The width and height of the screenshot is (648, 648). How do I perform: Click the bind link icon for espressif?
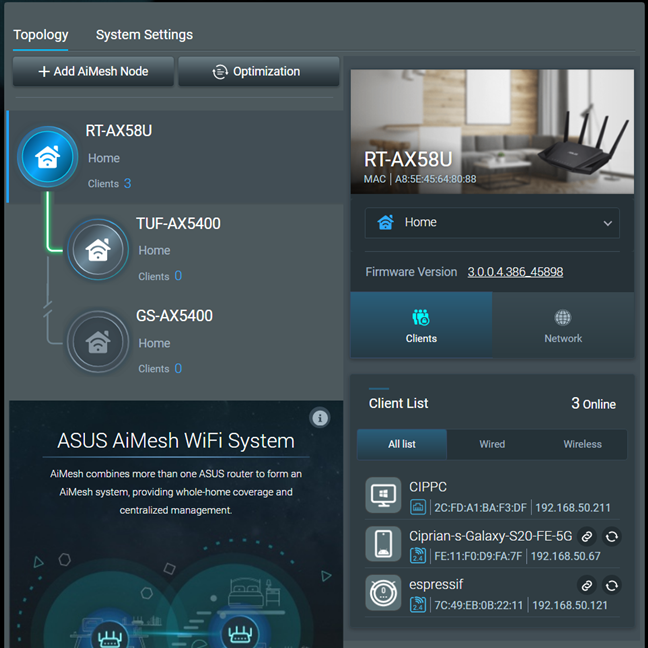(587, 585)
